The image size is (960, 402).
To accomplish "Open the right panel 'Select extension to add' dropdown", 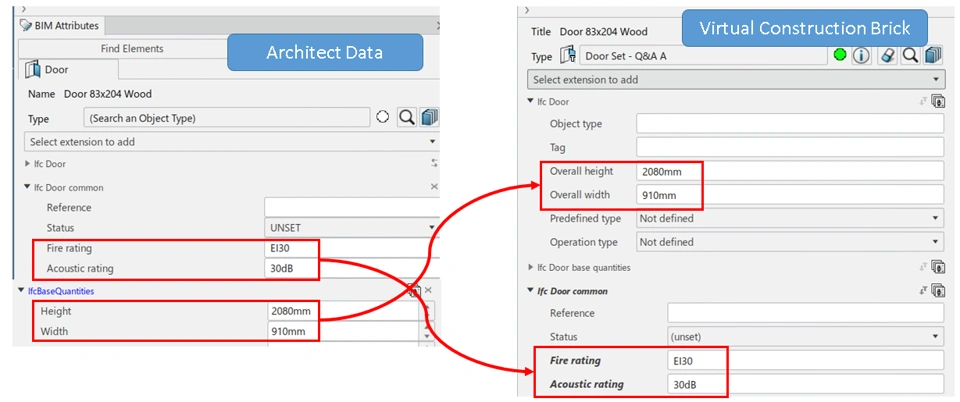I will (736, 79).
